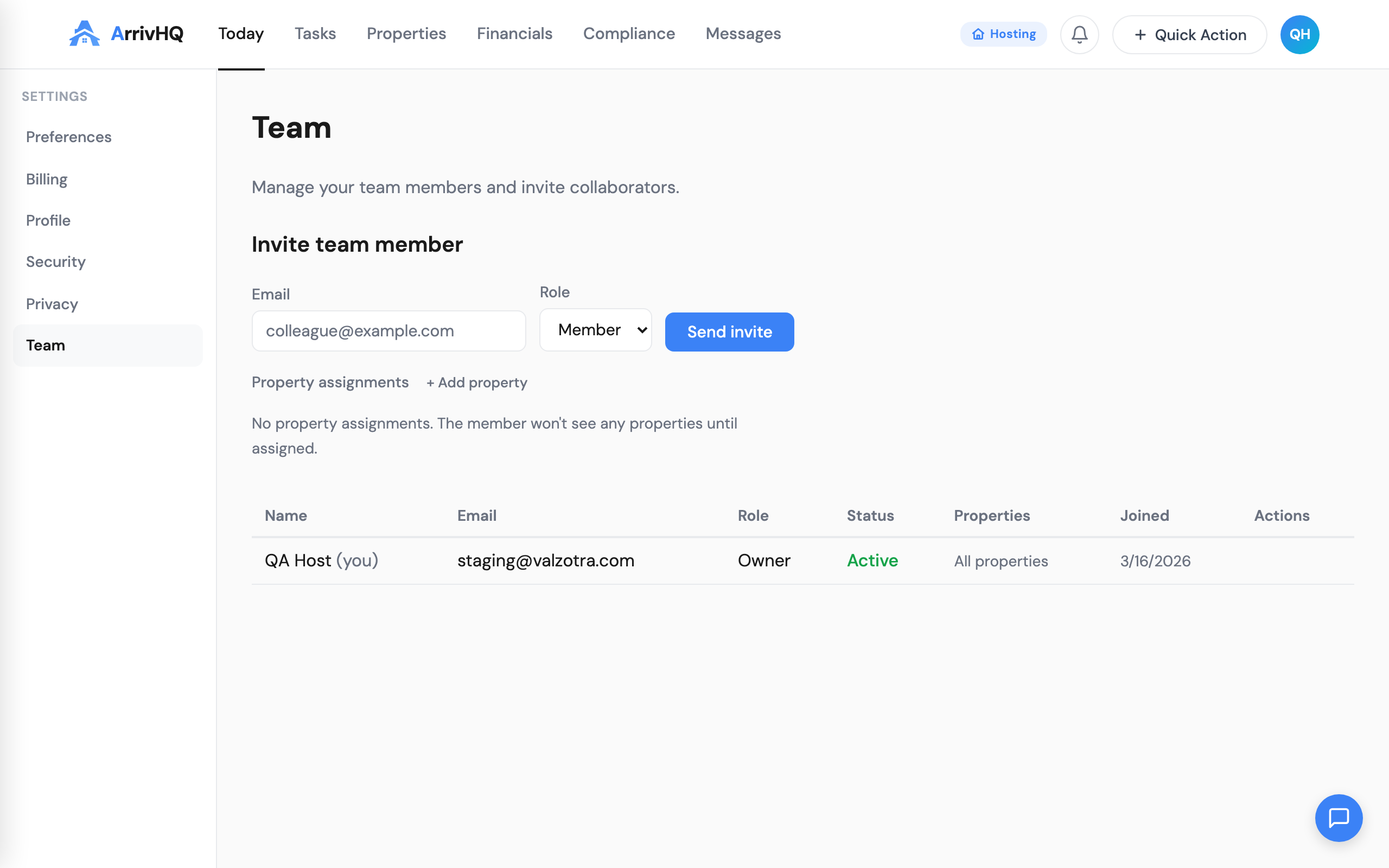Navigate to the Compliance tab
1389x868 pixels.
[x=629, y=33]
